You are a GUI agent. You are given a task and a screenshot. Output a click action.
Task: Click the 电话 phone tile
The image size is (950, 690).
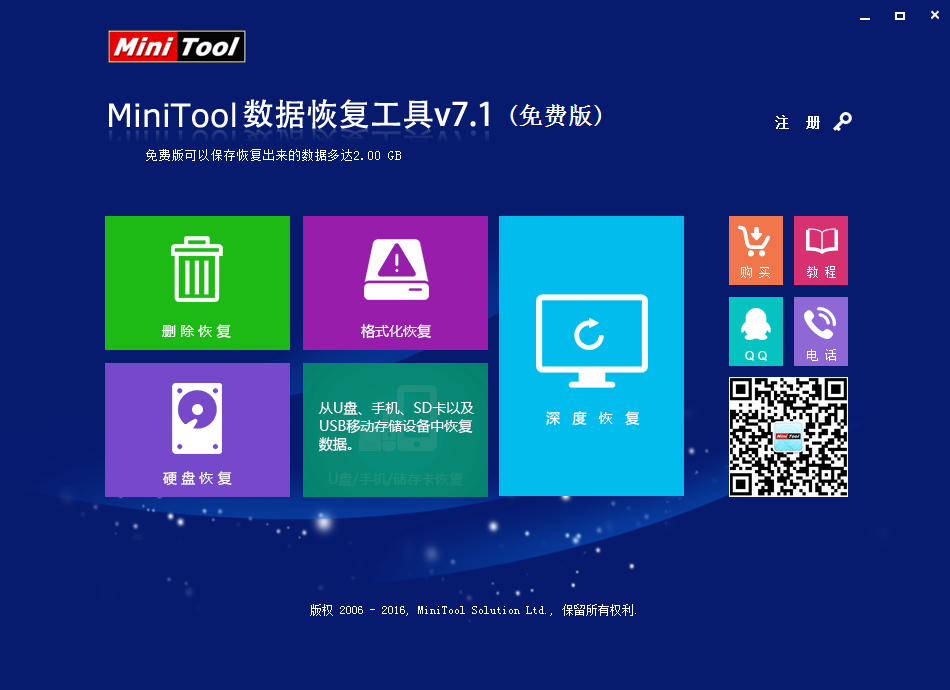pyautogui.click(x=821, y=331)
